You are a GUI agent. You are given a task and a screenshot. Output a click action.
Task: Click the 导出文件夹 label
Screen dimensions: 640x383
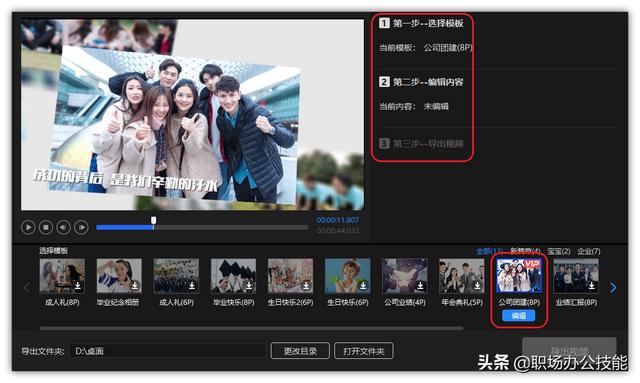coord(43,351)
